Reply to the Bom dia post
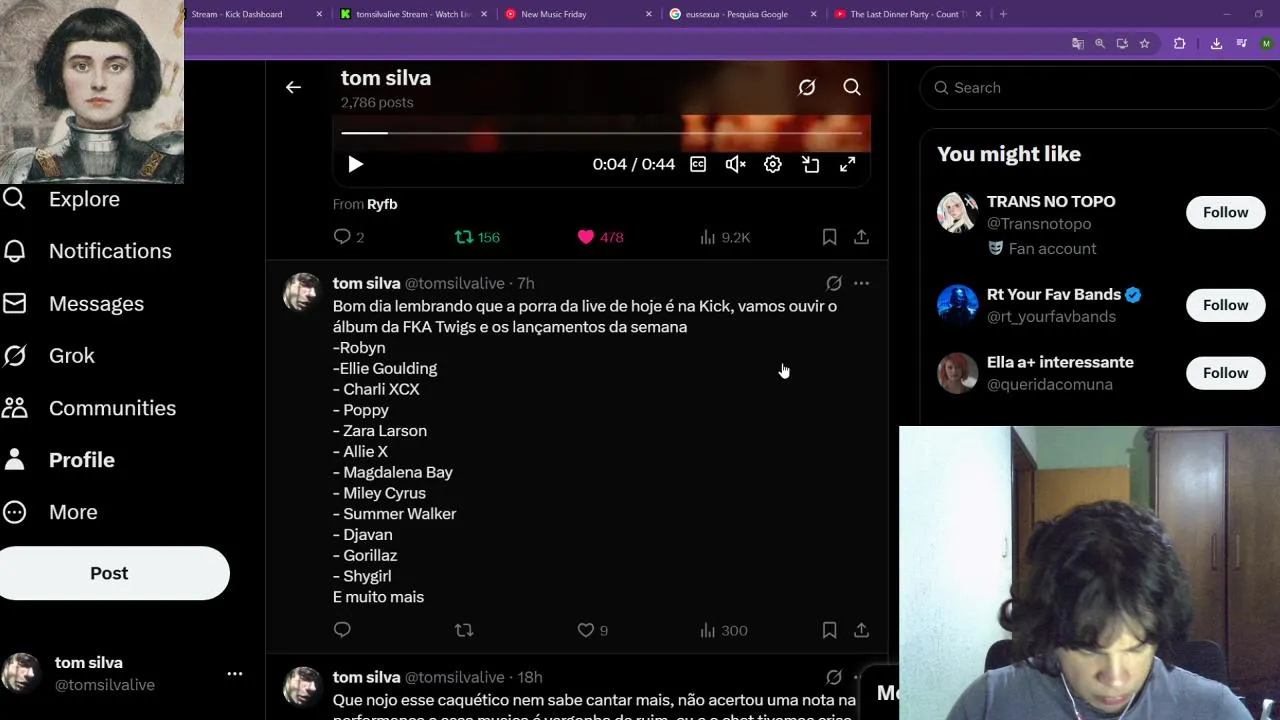Image resolution: width=1280 pixels, height=720 pixels. click(342, 630)
